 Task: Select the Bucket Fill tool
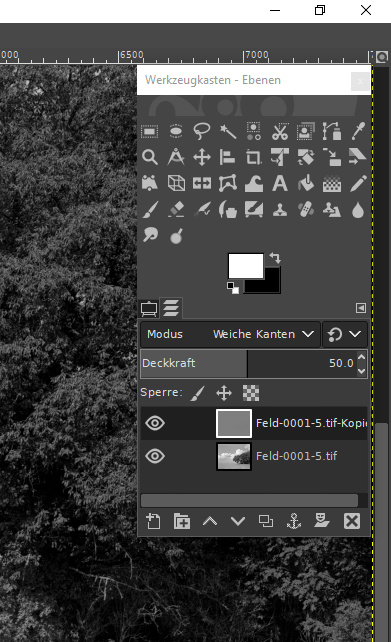click(306, 183)
